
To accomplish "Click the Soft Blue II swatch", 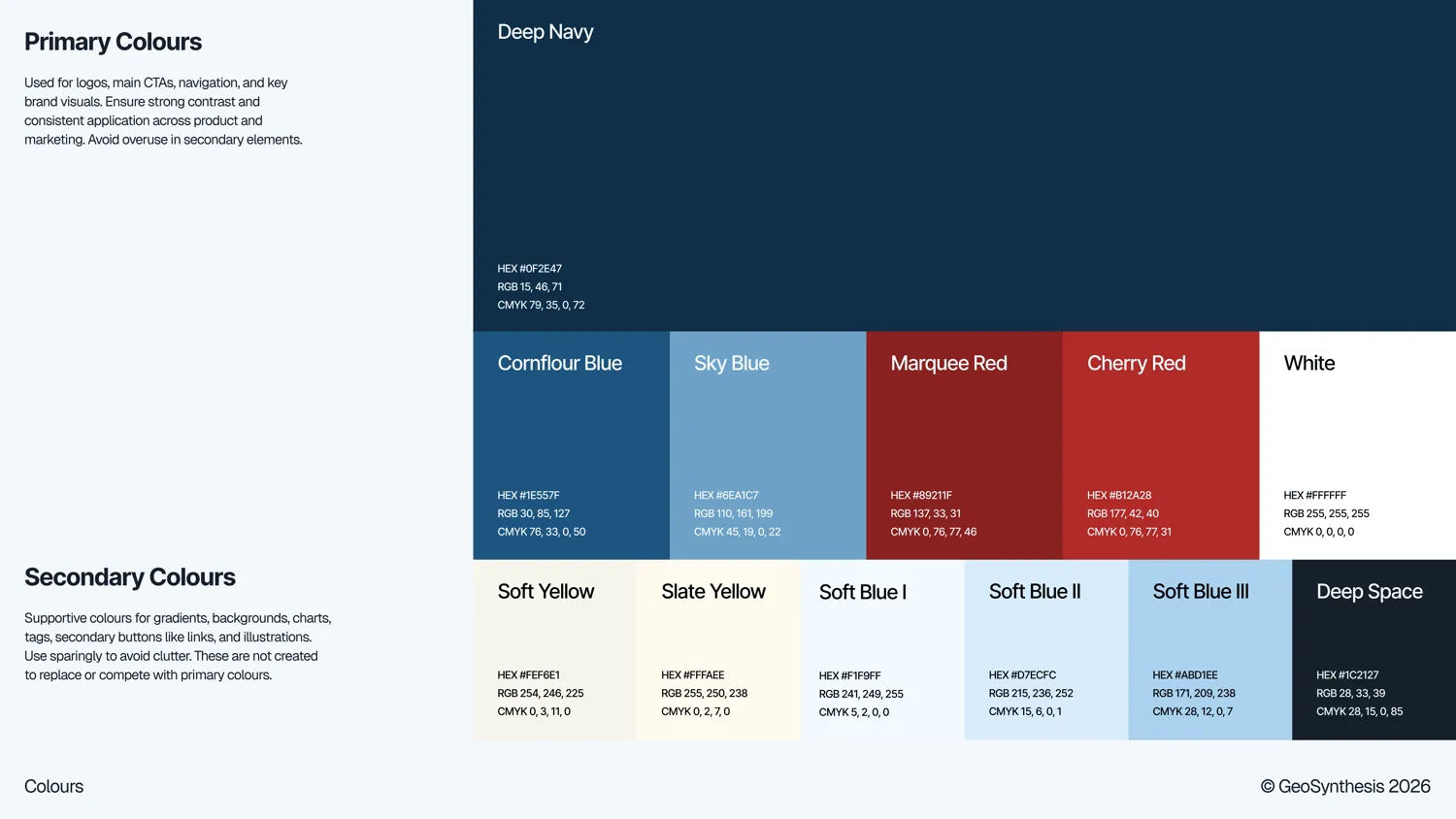I will coord(1046,650).
